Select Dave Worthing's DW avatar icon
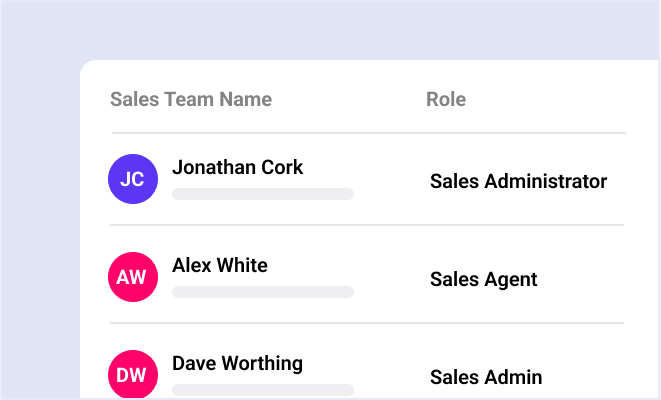The width and height of the screenshot is (661, 400). [x=132, y=376]
